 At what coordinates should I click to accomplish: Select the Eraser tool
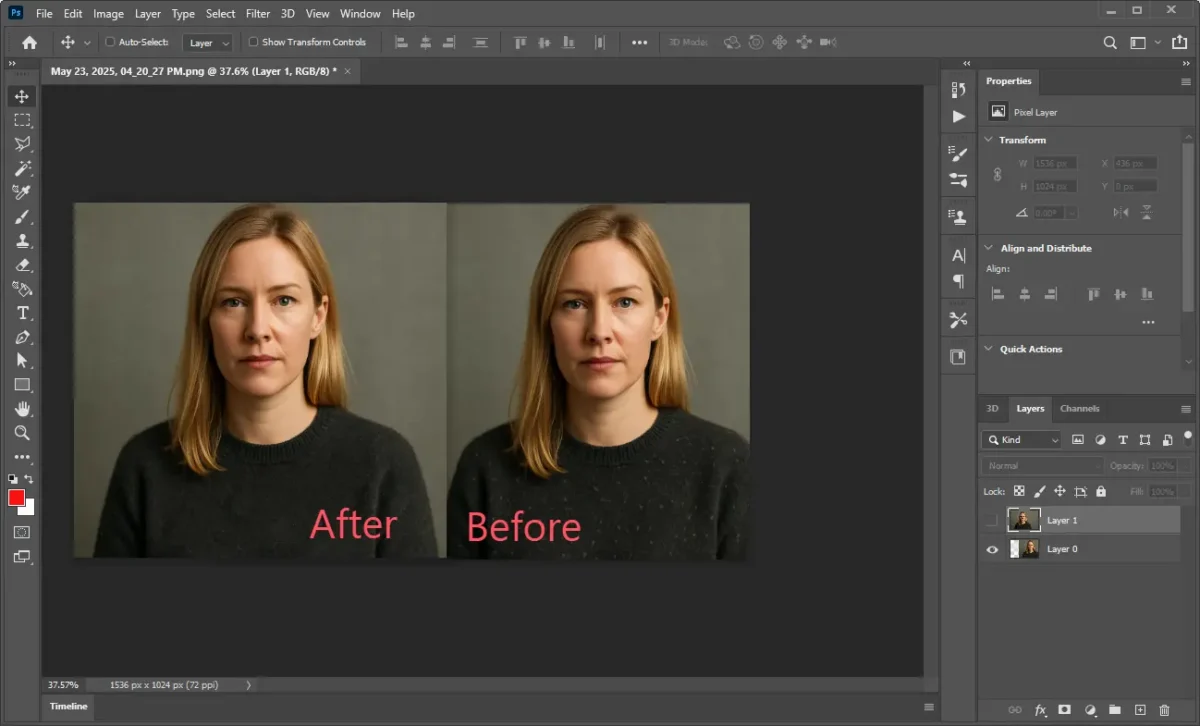pyautogui.click(x=22, y=265)
